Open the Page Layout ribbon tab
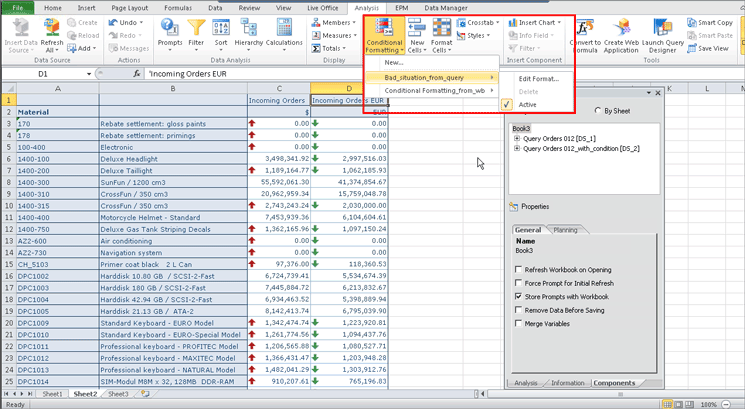The width and height of the screenshot is (745, 409). (130, 8)
